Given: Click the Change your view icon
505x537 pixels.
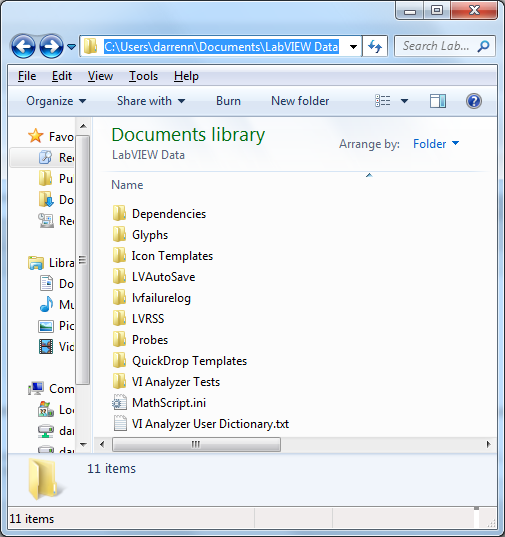Looking at the screenshot, I should coord(382,101).
